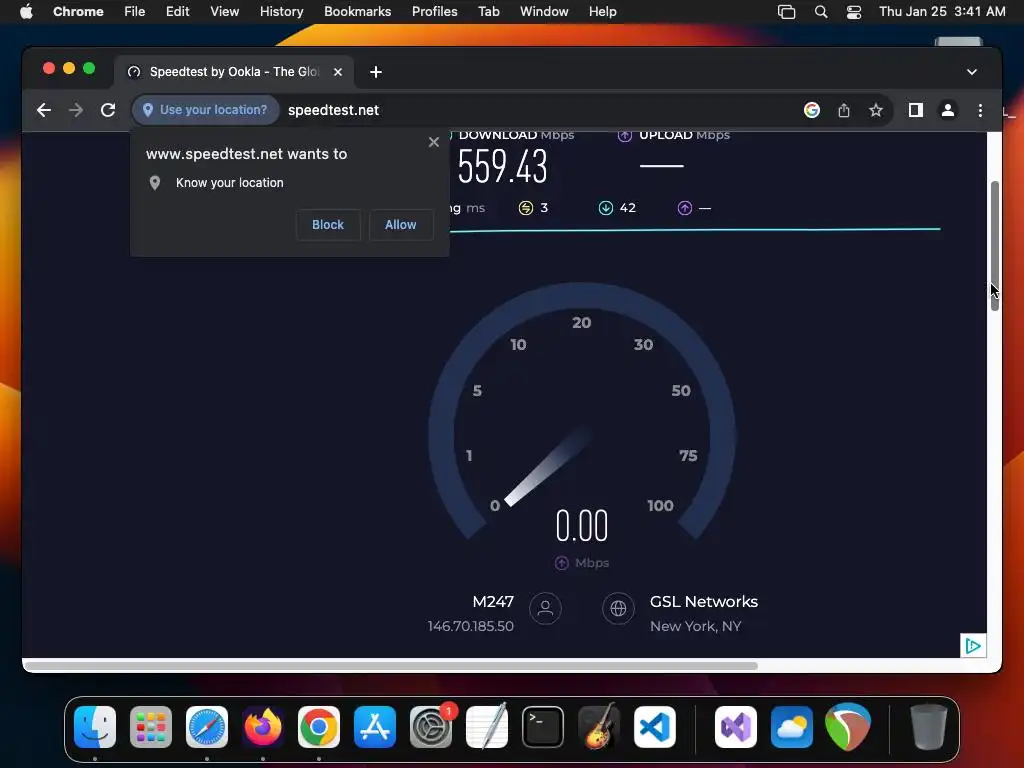Click the Use your location chip
This screenshot has height=768, width=1024.
206,110
